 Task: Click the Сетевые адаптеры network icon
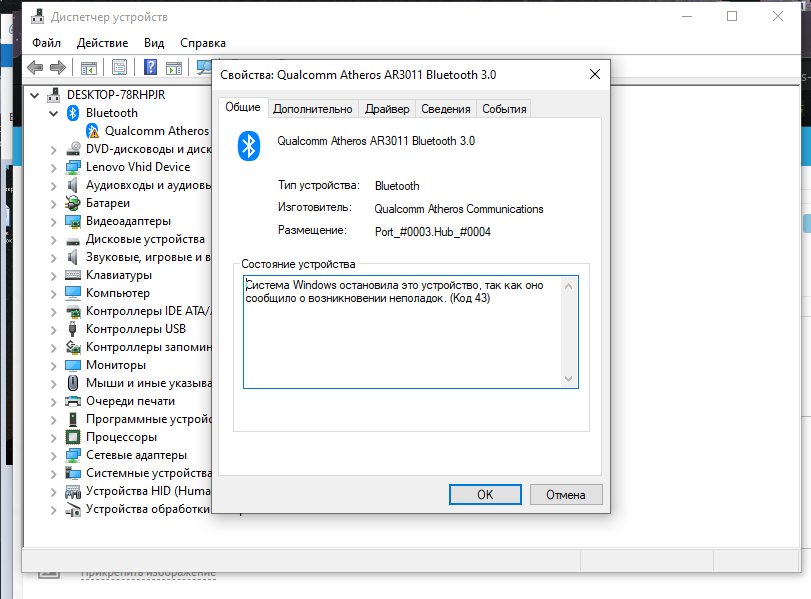pos(73,455)
